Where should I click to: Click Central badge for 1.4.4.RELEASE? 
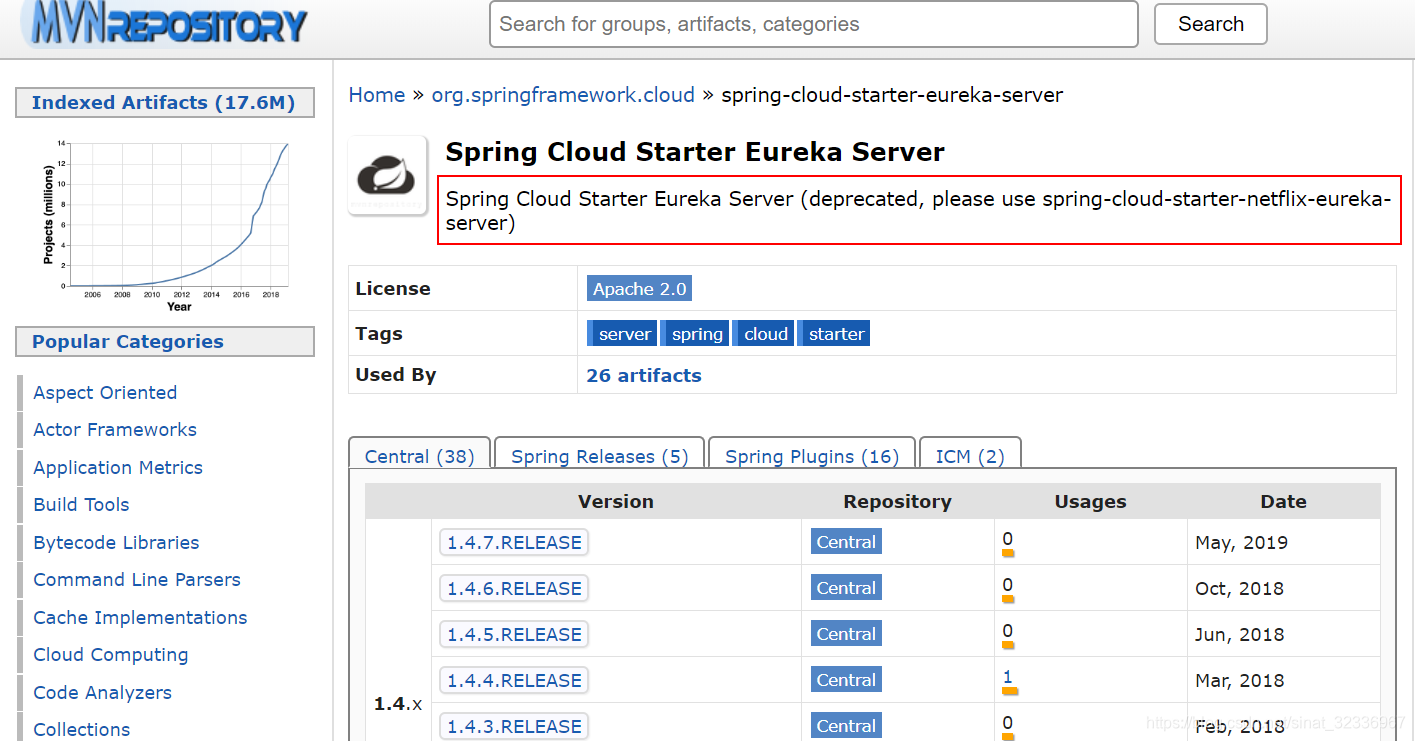pyautogui.click(x=846, y=680)
